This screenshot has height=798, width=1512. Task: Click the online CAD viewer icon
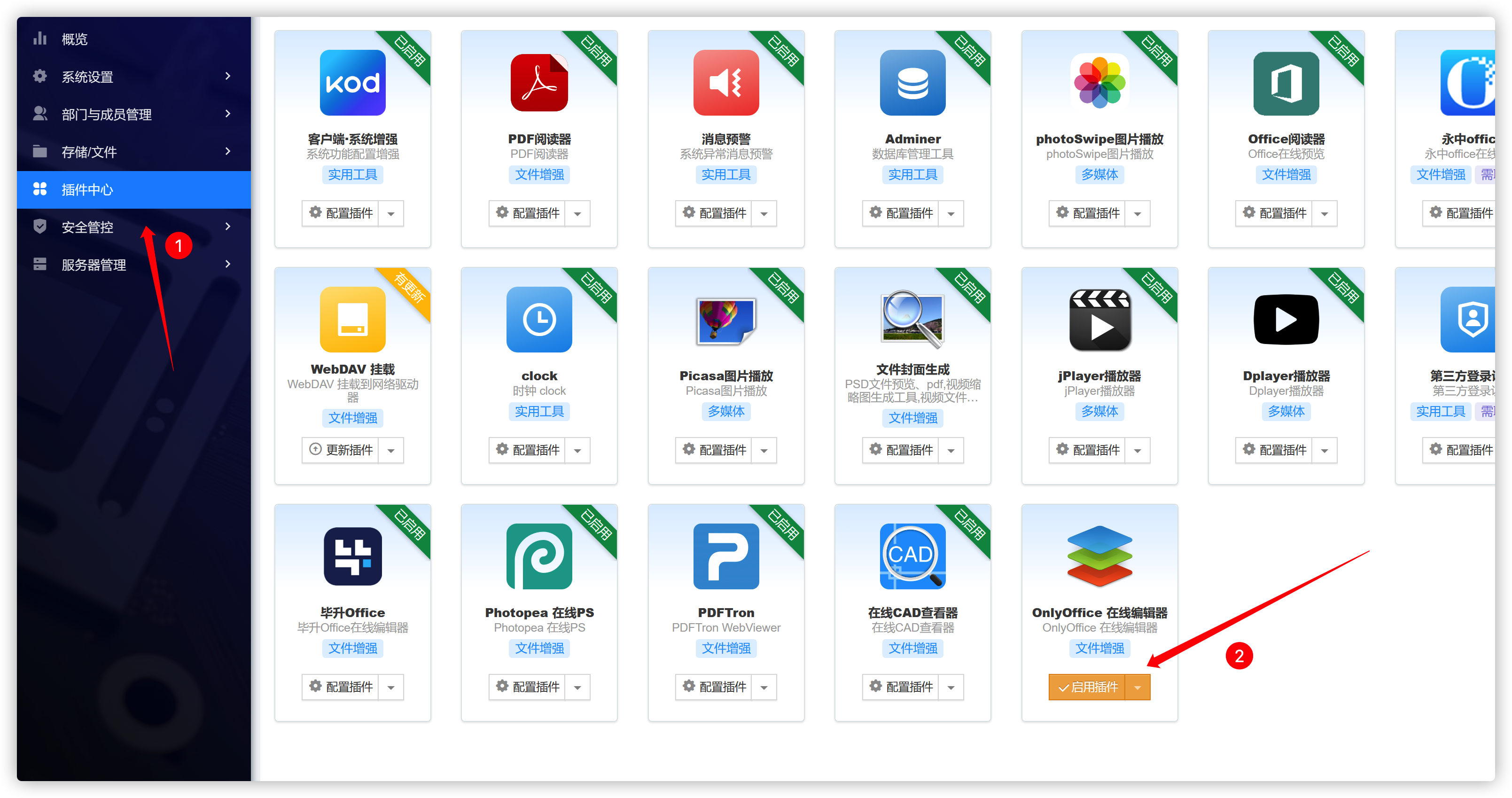click(912, 556)
